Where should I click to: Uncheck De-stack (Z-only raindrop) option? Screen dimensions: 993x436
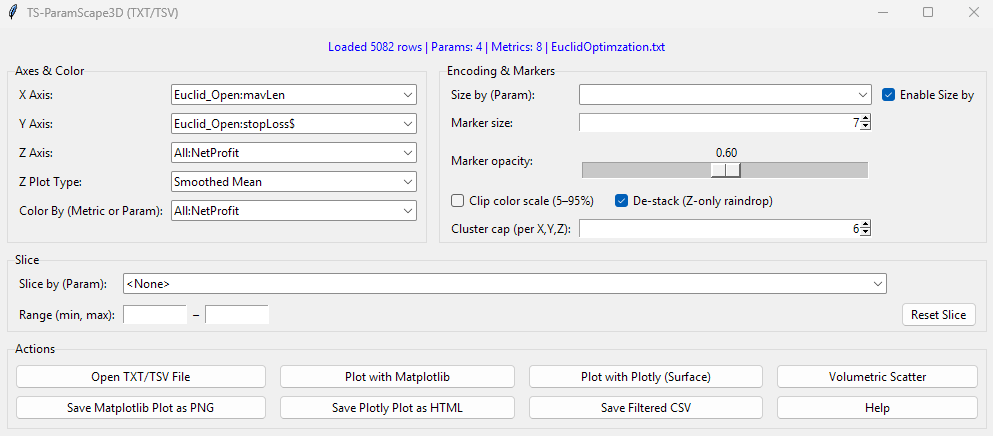click(x=621, y=200)
